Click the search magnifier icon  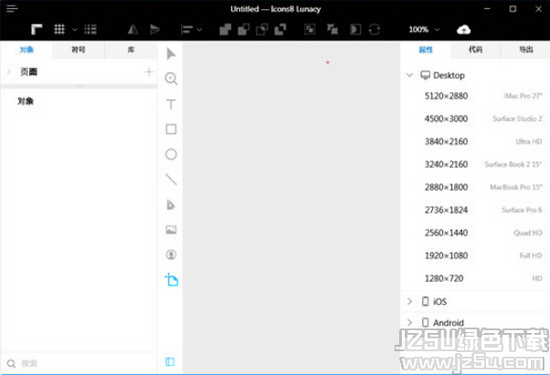(x=11, y=364)
